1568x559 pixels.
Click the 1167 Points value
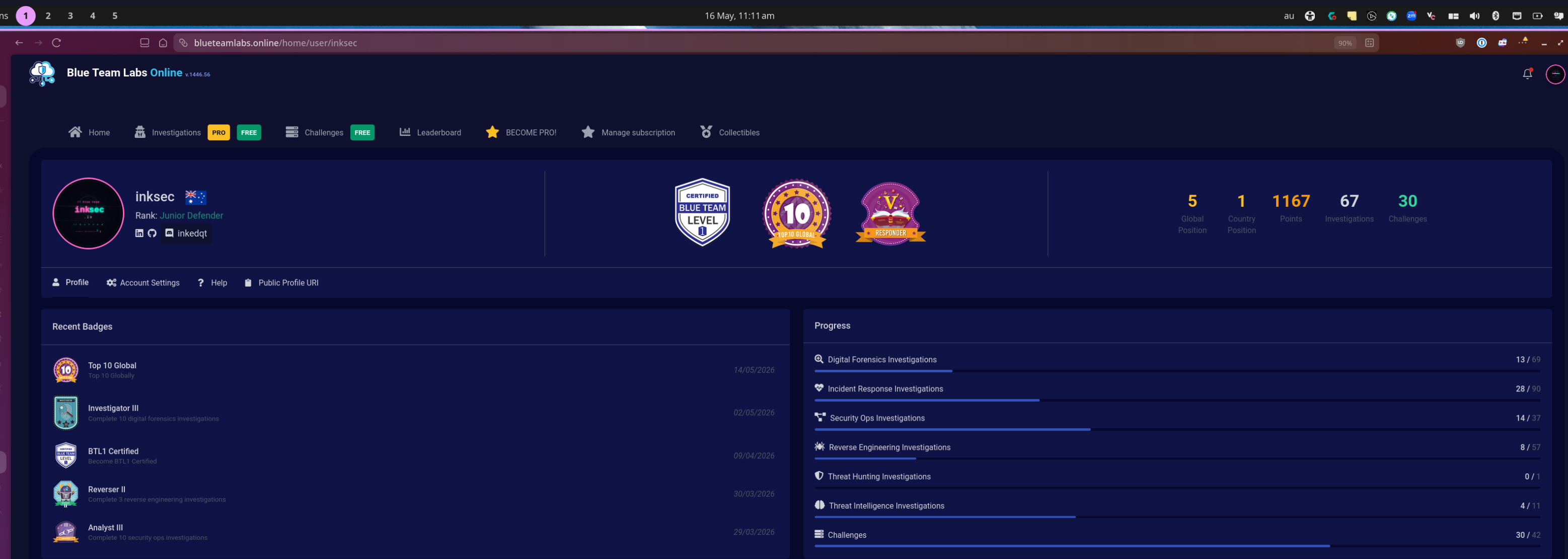point(1291,201)
